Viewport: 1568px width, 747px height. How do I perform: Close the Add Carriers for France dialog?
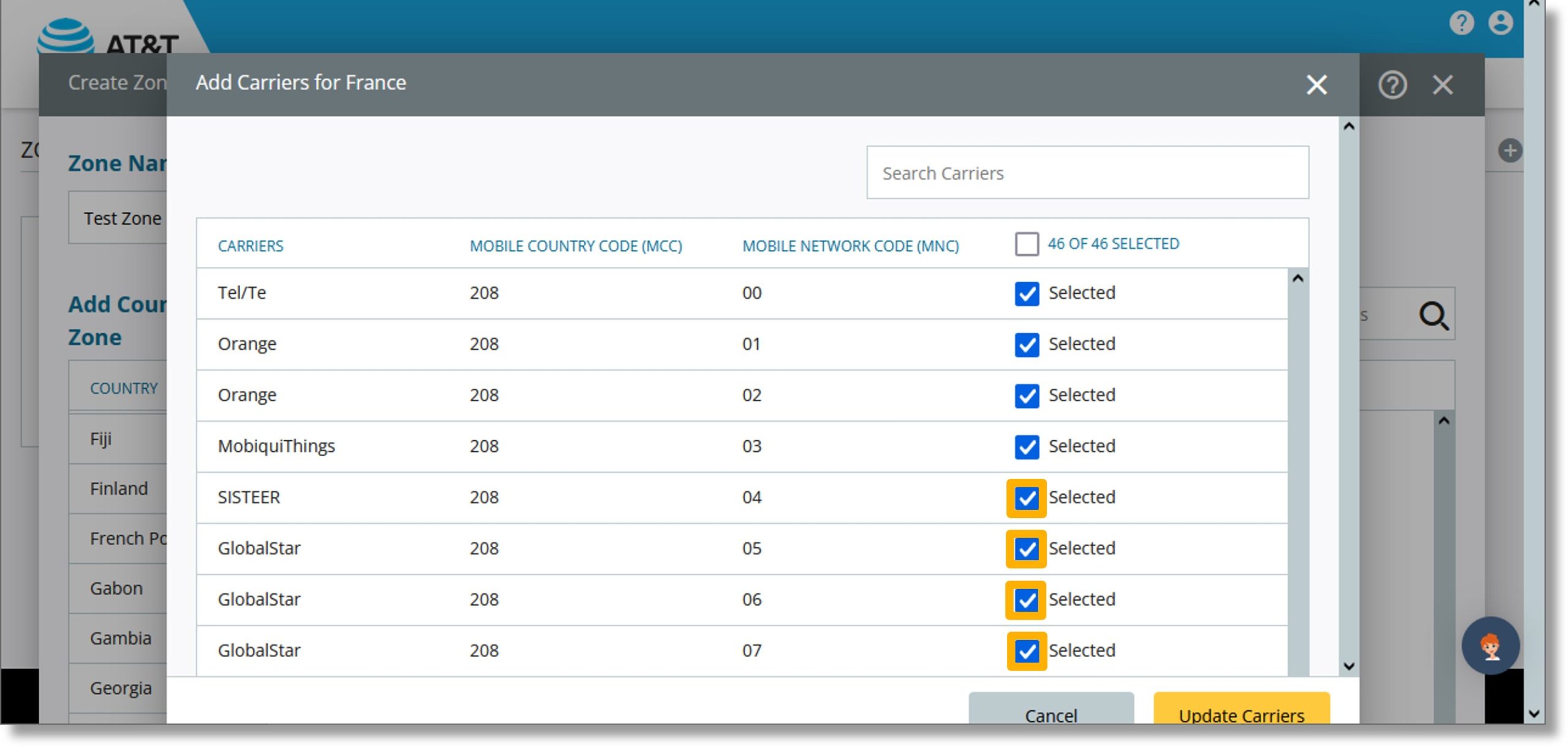pyautogui.click(x=1316, y=84)
